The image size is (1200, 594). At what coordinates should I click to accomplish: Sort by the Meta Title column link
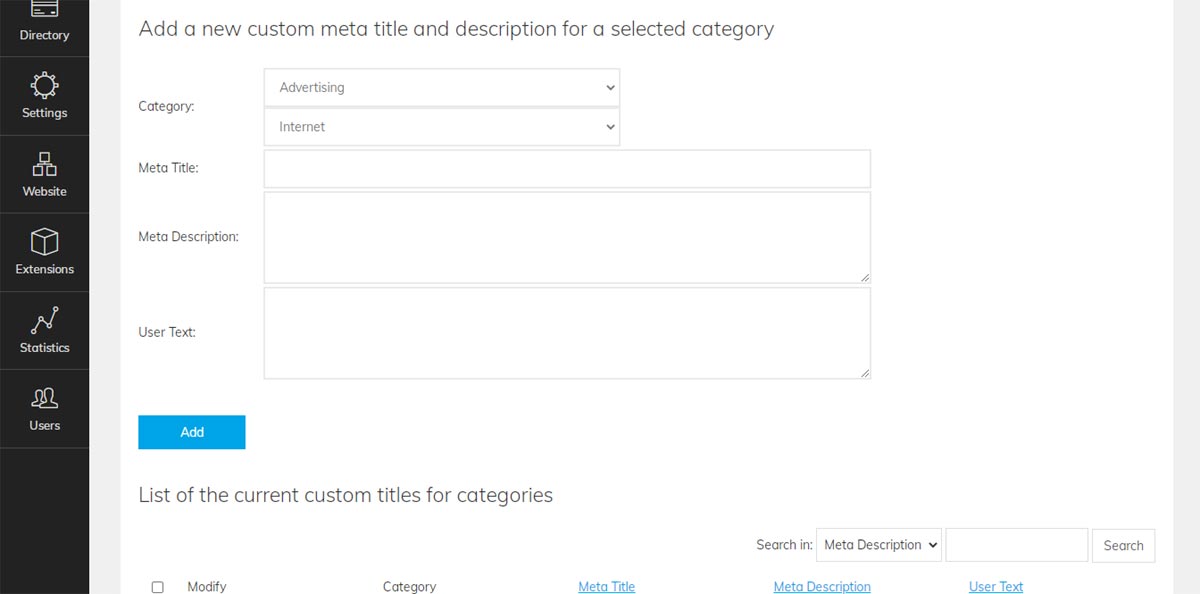tap(607, 587)
